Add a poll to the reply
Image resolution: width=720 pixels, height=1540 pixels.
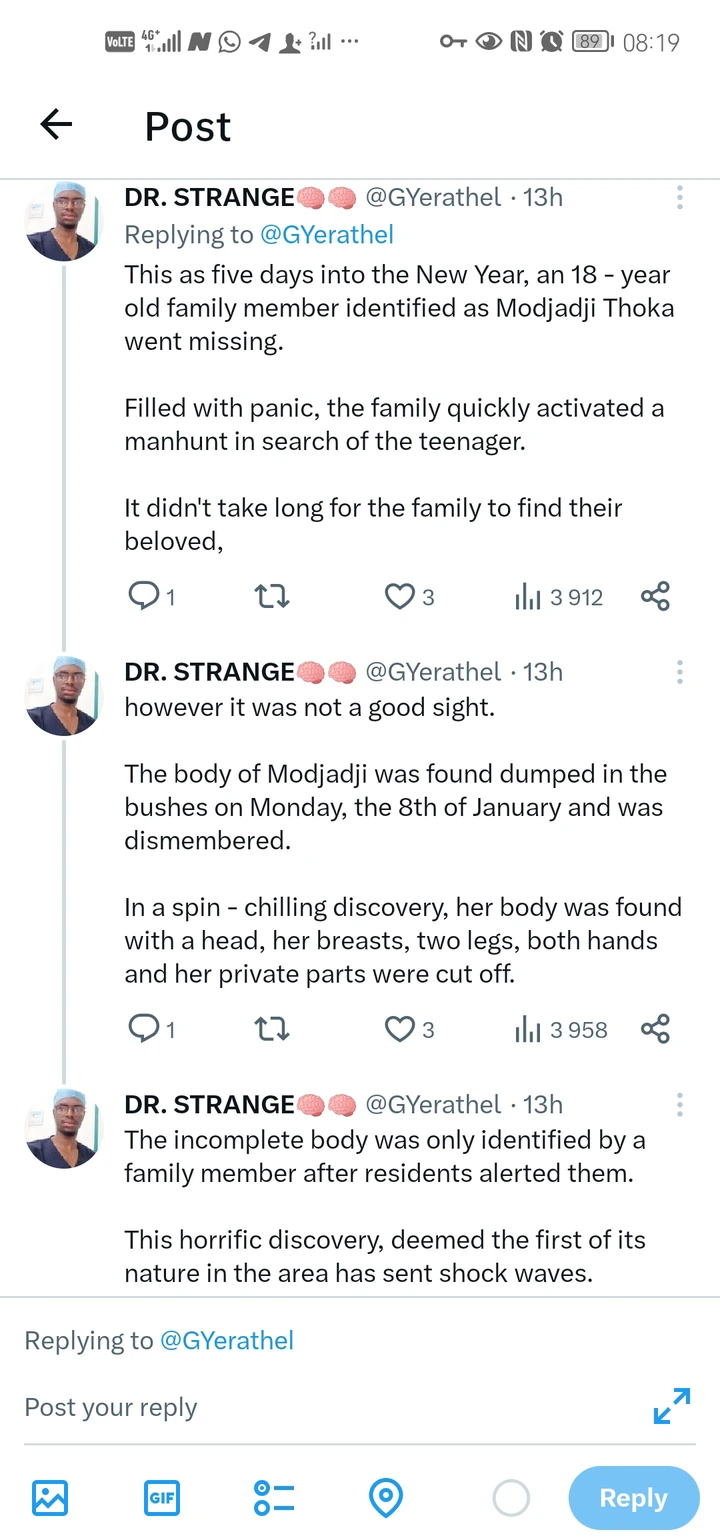[274, 1497]
